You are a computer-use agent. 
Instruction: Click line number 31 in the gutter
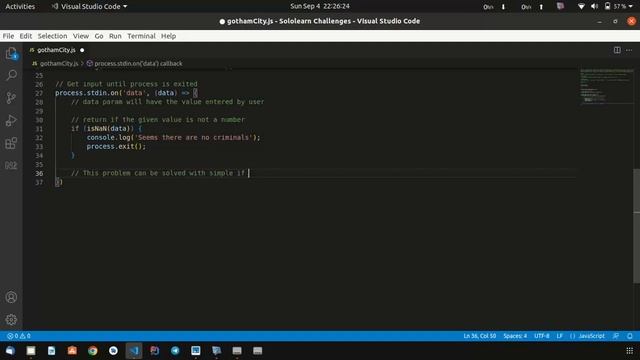[39, 129]
